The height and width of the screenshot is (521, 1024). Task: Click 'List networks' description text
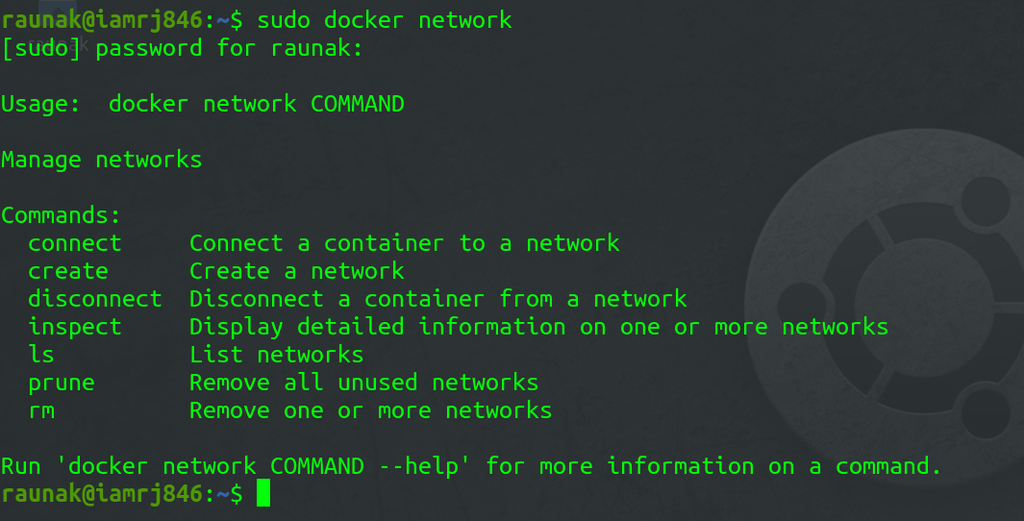pos(277,355)
